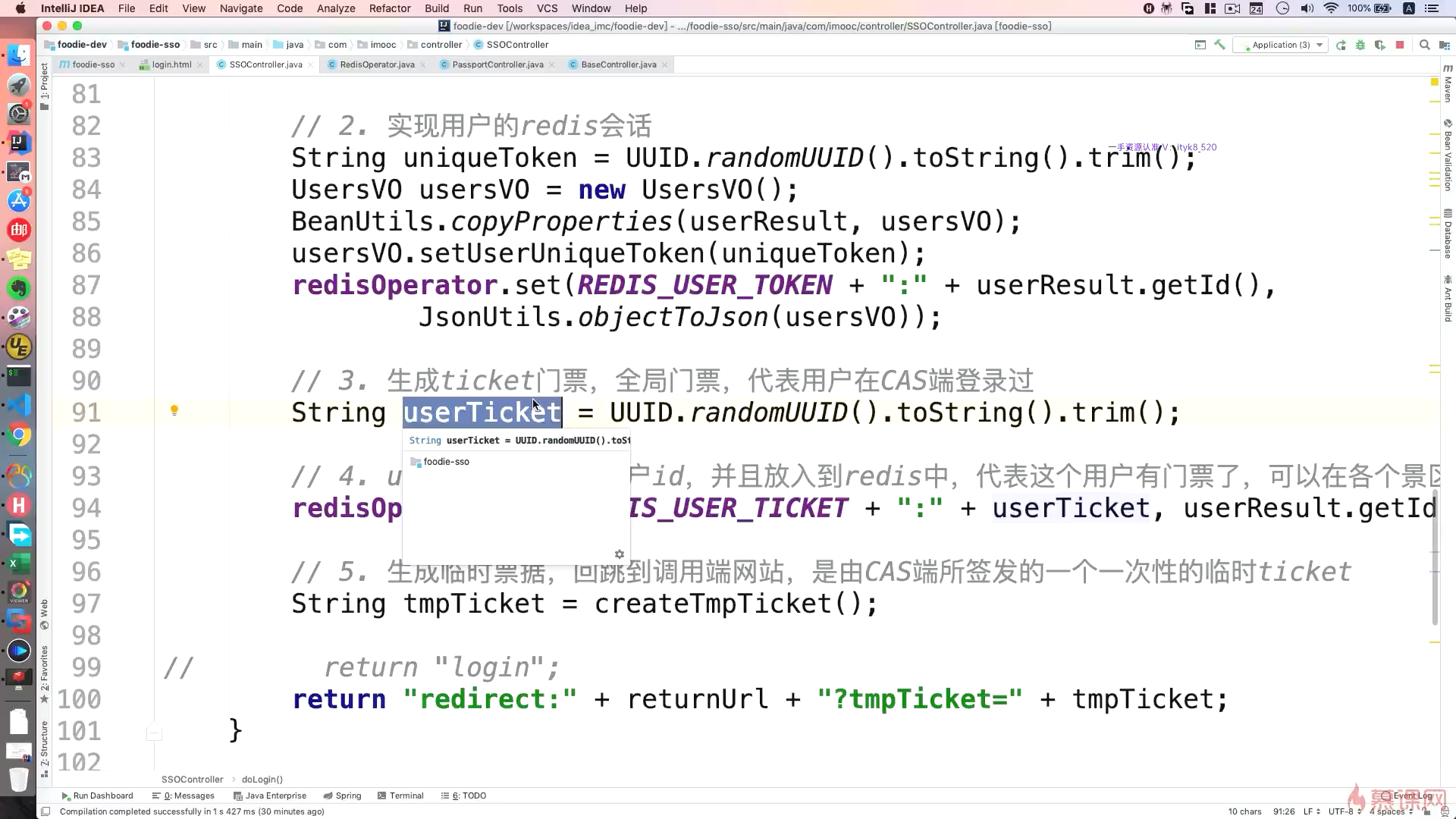The height and width of the screenshot is (819, 1456).
Task: Stop the running application (red square)
Action: [x=1400, y=45]
